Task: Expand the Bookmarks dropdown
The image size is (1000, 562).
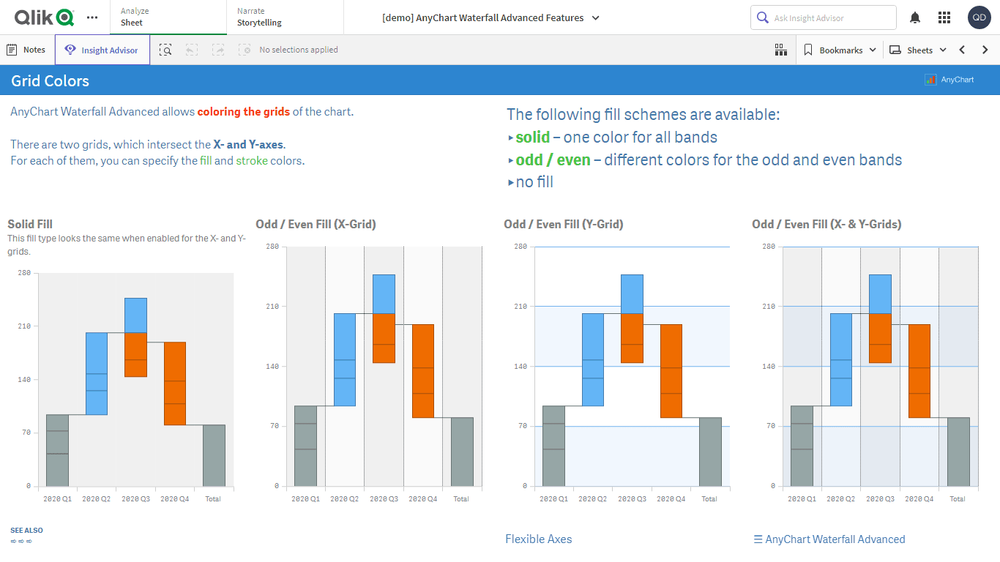Action: tap(840, 50)
